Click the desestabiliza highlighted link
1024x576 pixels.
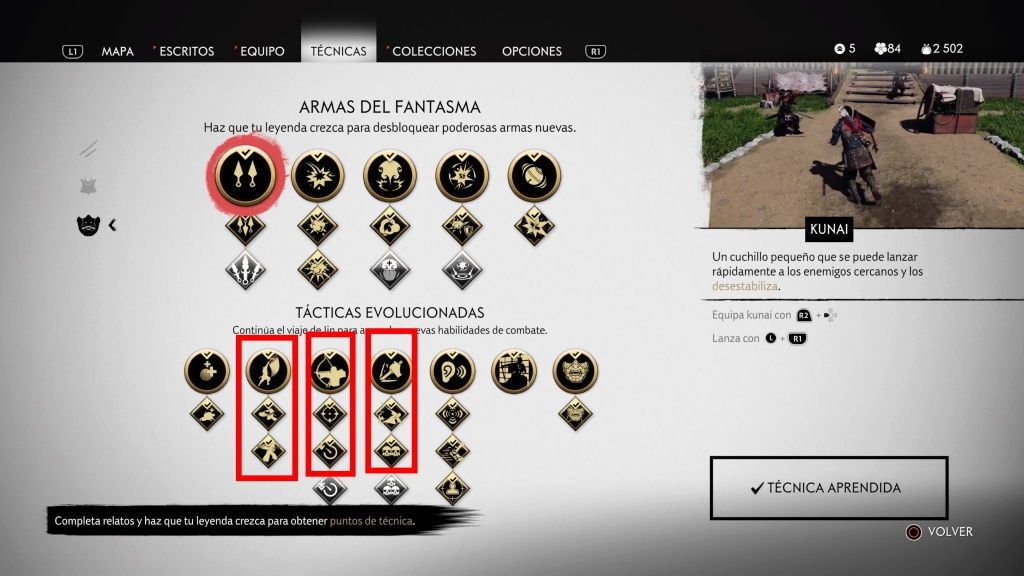pos(744,286)
